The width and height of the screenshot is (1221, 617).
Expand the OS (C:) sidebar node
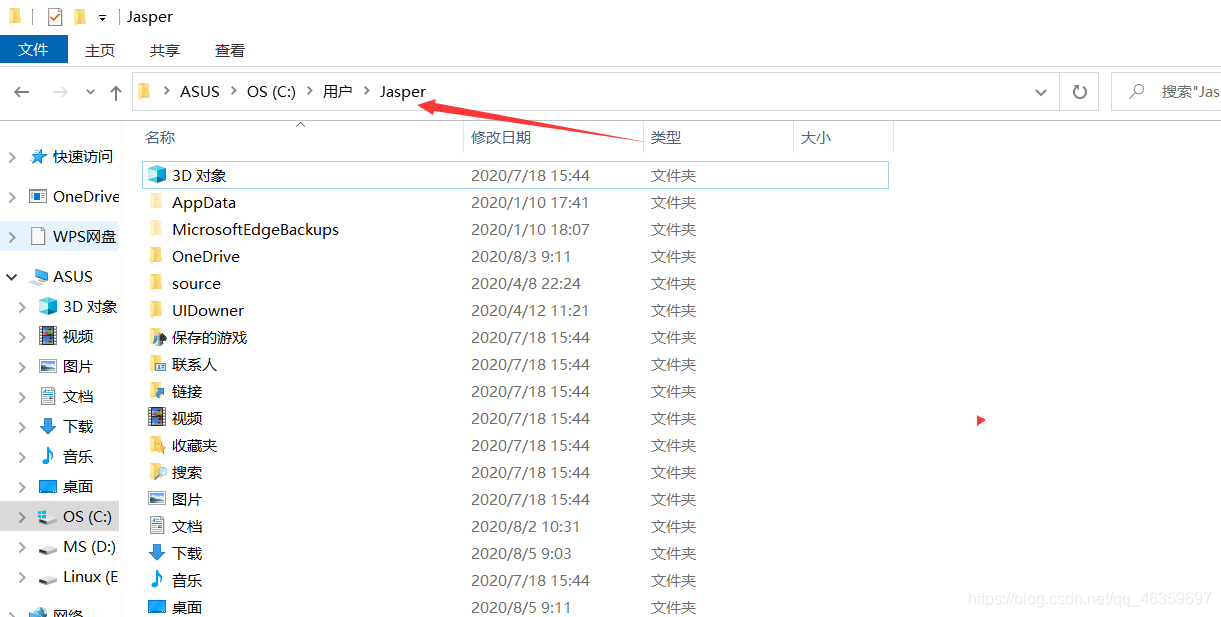pos(22,517)
